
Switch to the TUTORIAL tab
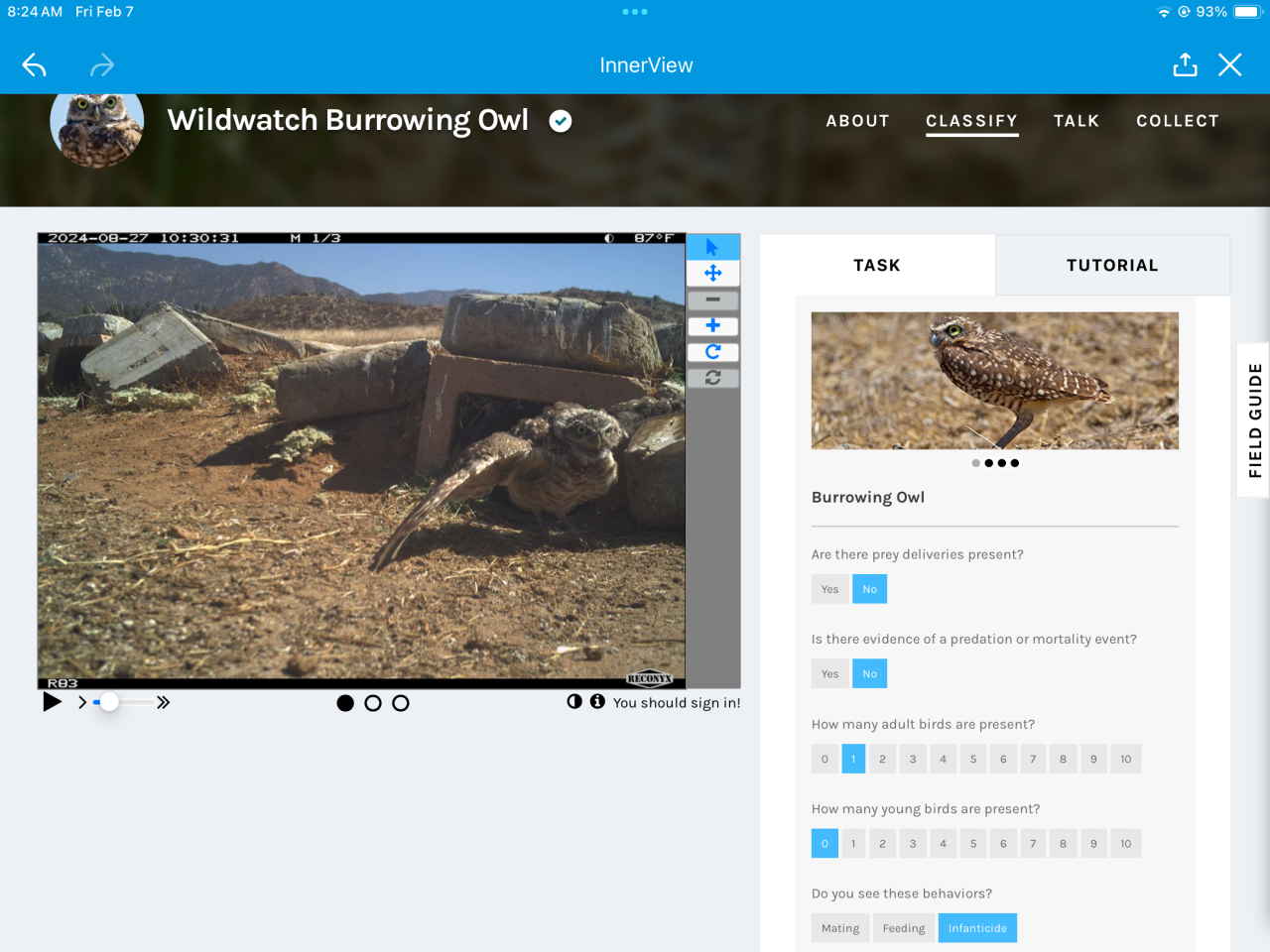[x=1112, y=265]
